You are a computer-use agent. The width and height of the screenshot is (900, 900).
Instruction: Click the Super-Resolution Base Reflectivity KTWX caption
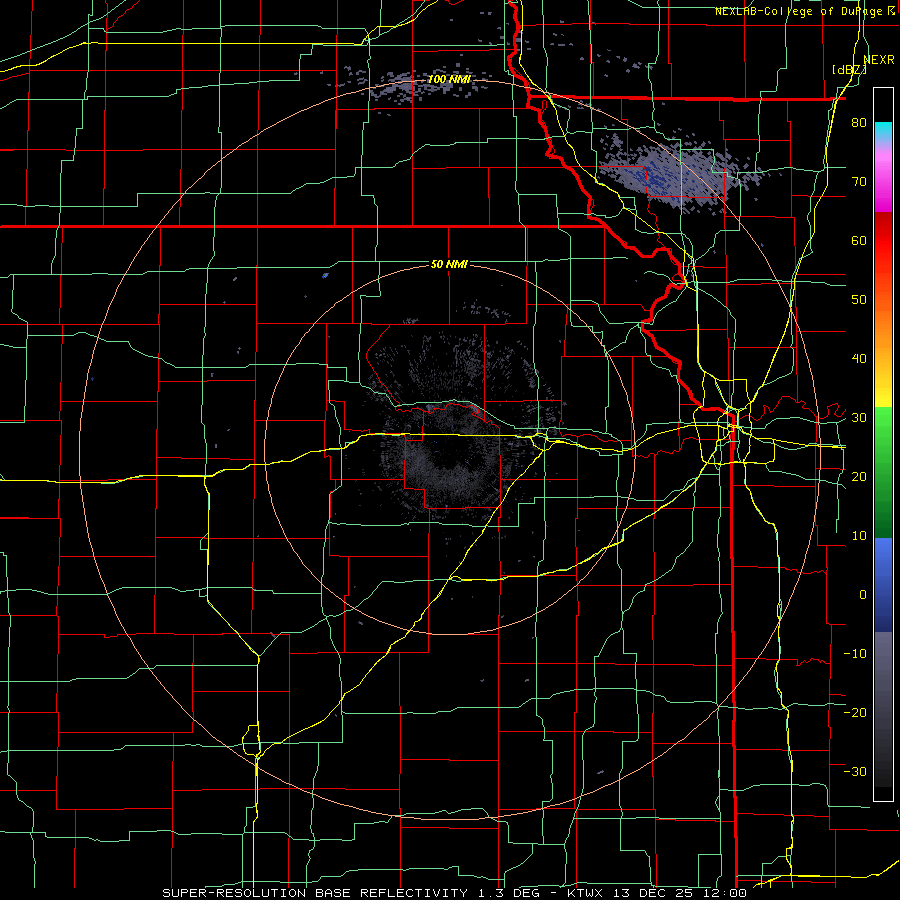(454, 893)
